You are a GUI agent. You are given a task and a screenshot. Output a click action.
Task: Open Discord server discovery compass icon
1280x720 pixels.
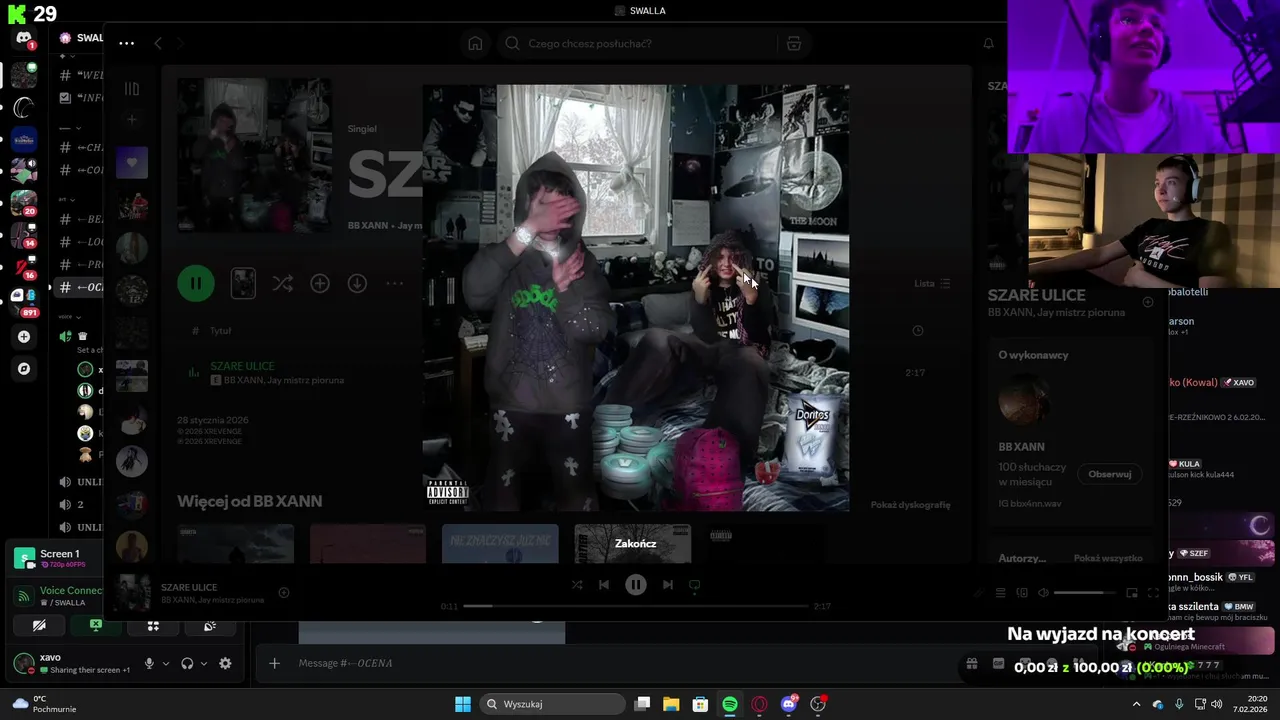click(24, 369)
